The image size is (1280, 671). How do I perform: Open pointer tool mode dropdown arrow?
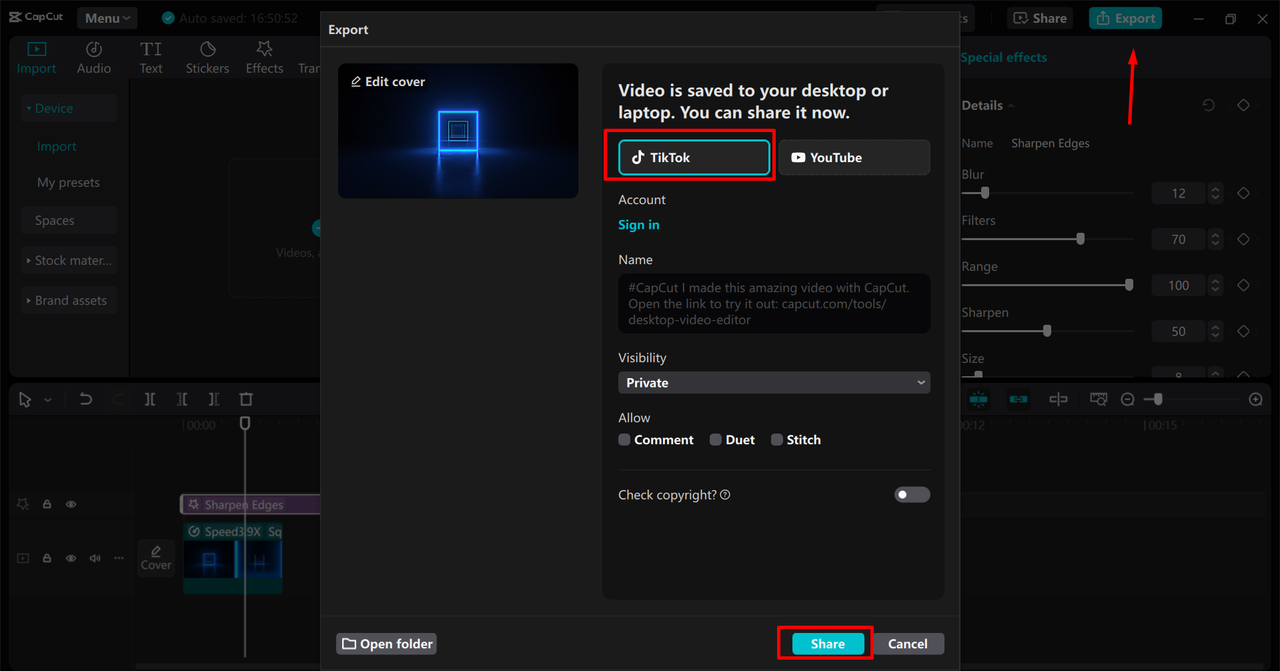coord(47,400)
